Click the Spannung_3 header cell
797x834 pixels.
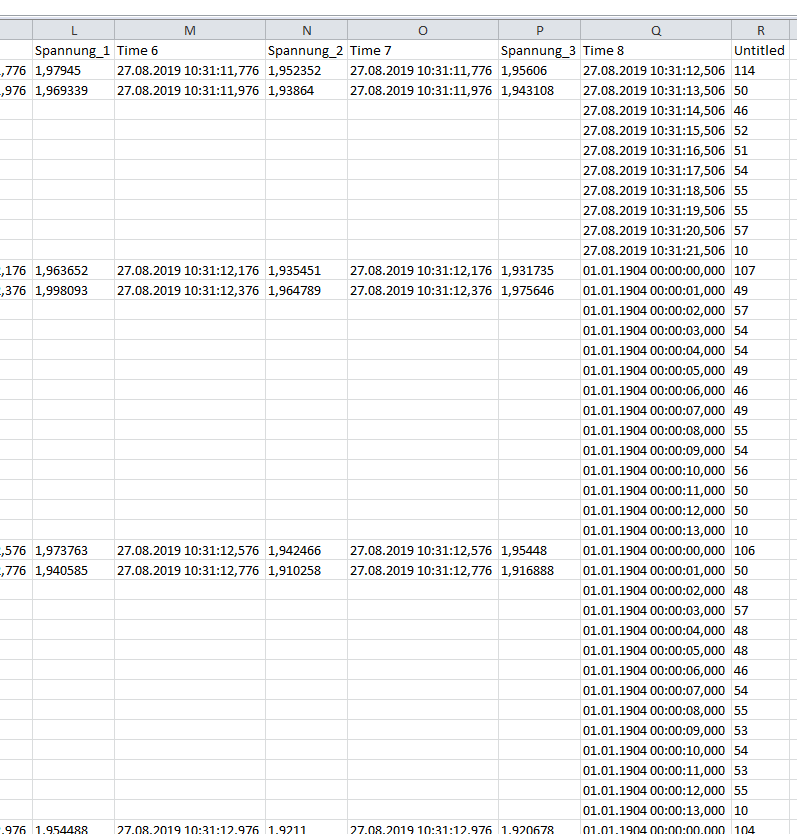(x=539, y=51)
